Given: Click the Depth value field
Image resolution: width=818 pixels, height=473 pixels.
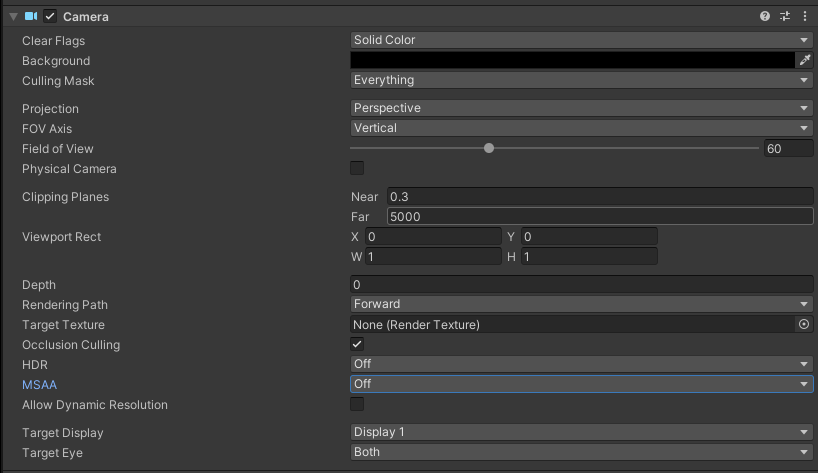Looking at the screenshot, I should tap(582, 285).
